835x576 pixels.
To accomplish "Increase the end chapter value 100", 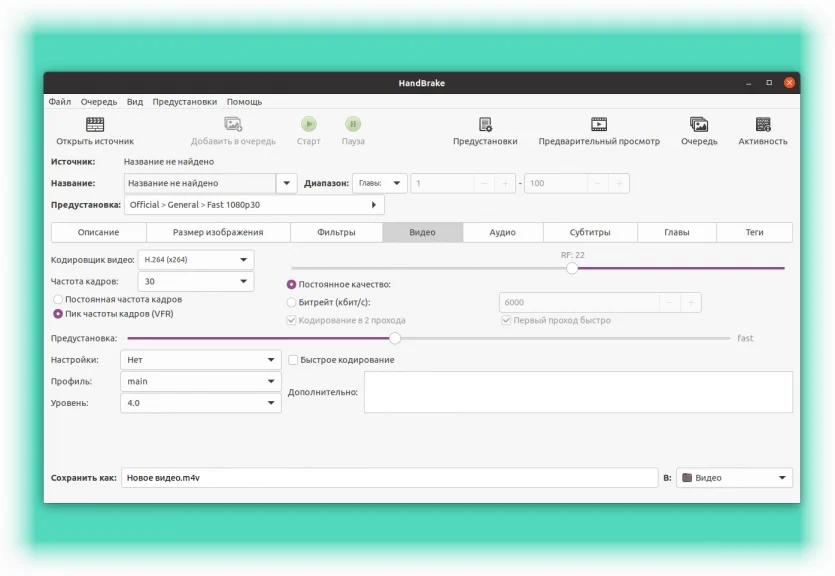I will tap(619, 183).
